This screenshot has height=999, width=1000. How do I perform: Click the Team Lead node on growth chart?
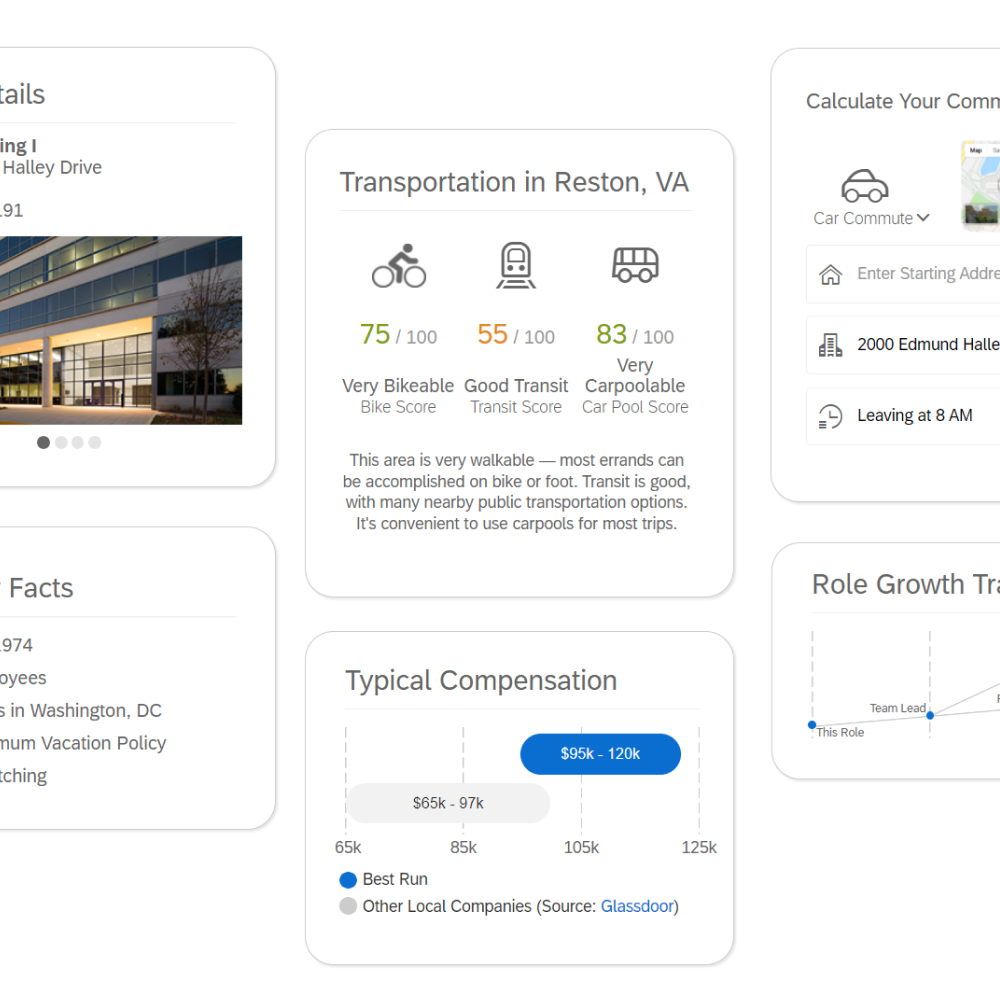pyautogui.click(x=930, y=715)
